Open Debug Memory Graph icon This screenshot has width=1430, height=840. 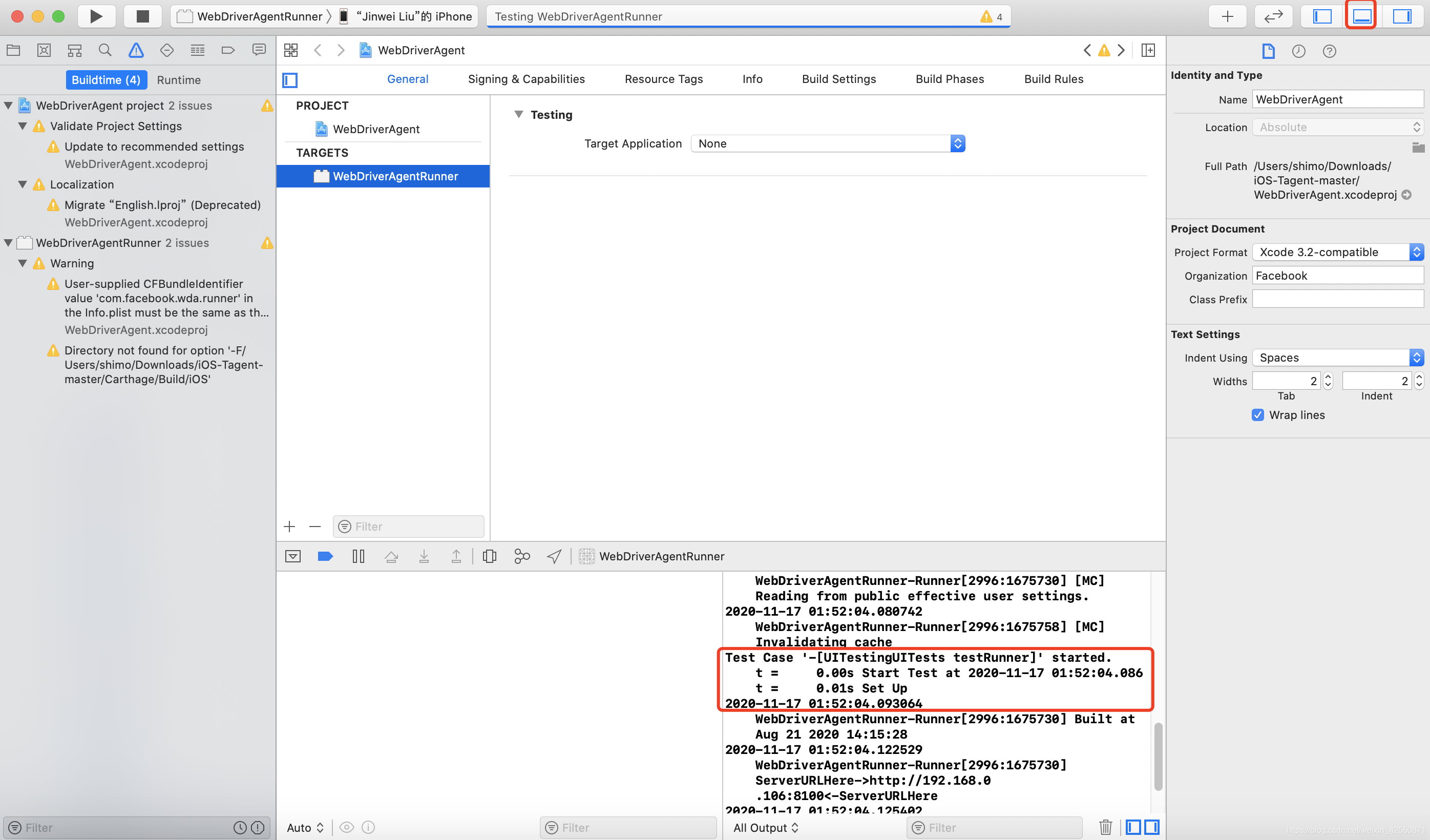tap(521, 556)
